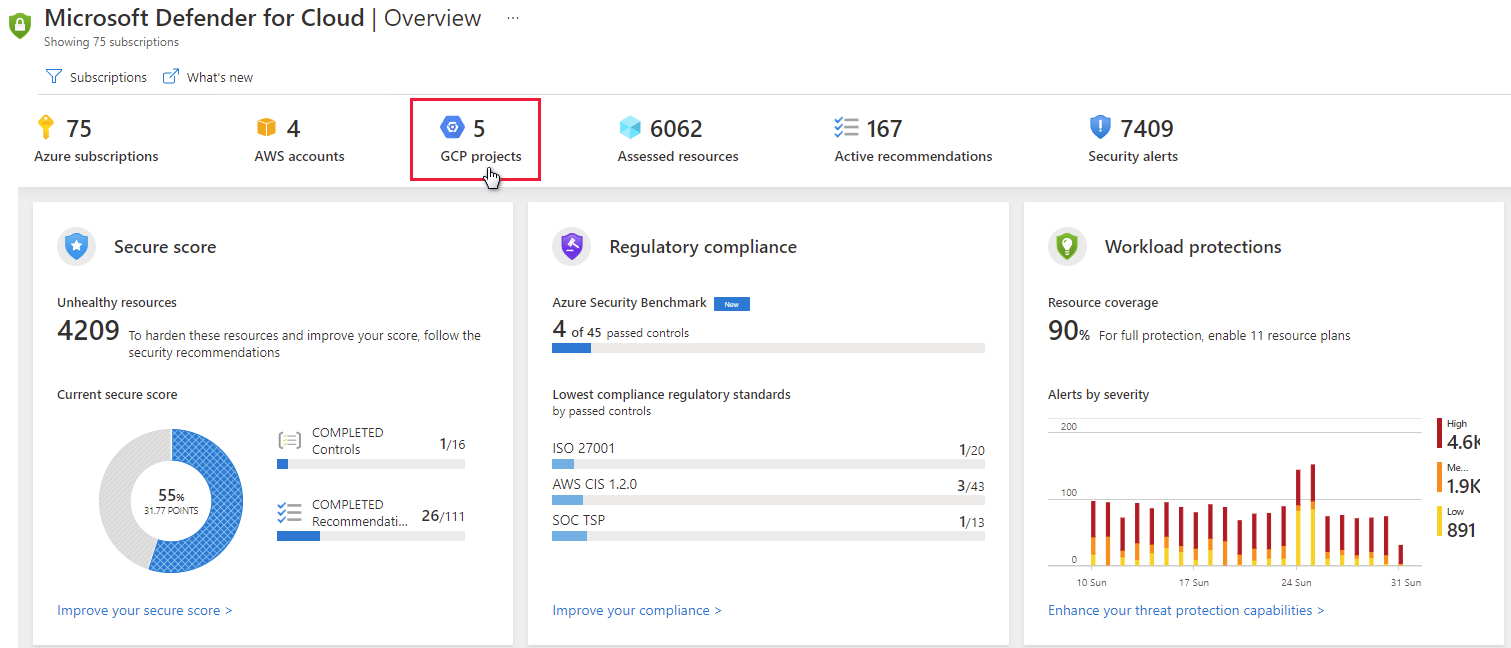Click the 4.6K high alerts count
This screenshot has width=1511, height=648.
click(1463, 442)
